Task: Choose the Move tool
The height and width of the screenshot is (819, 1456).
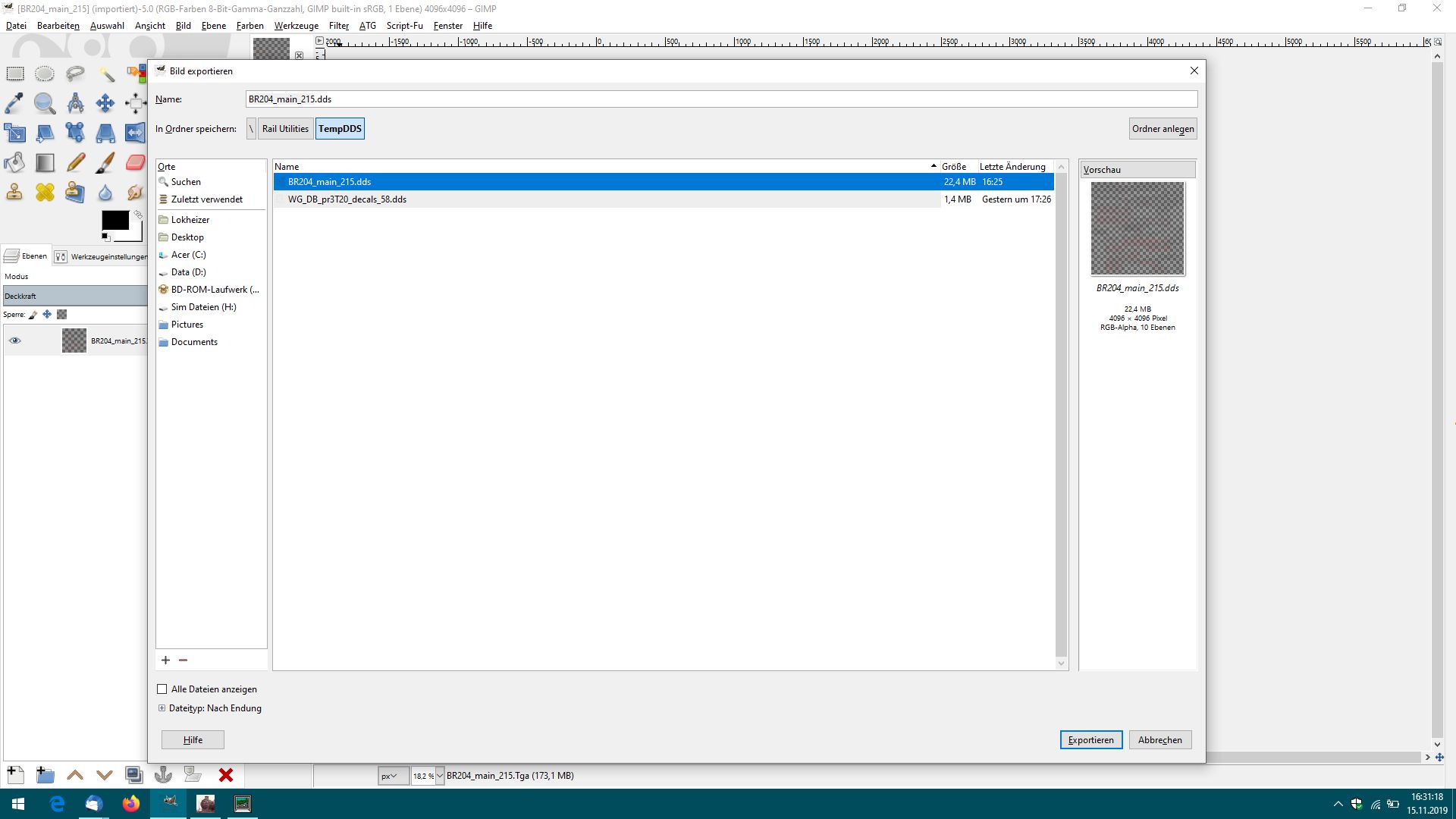Action: point(105,103)
